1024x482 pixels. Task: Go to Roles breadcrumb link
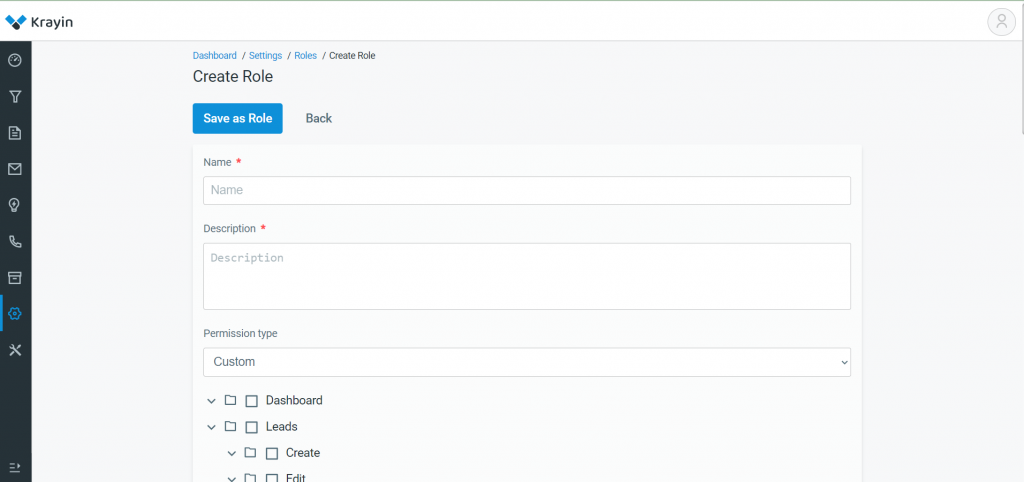point(306,56)
